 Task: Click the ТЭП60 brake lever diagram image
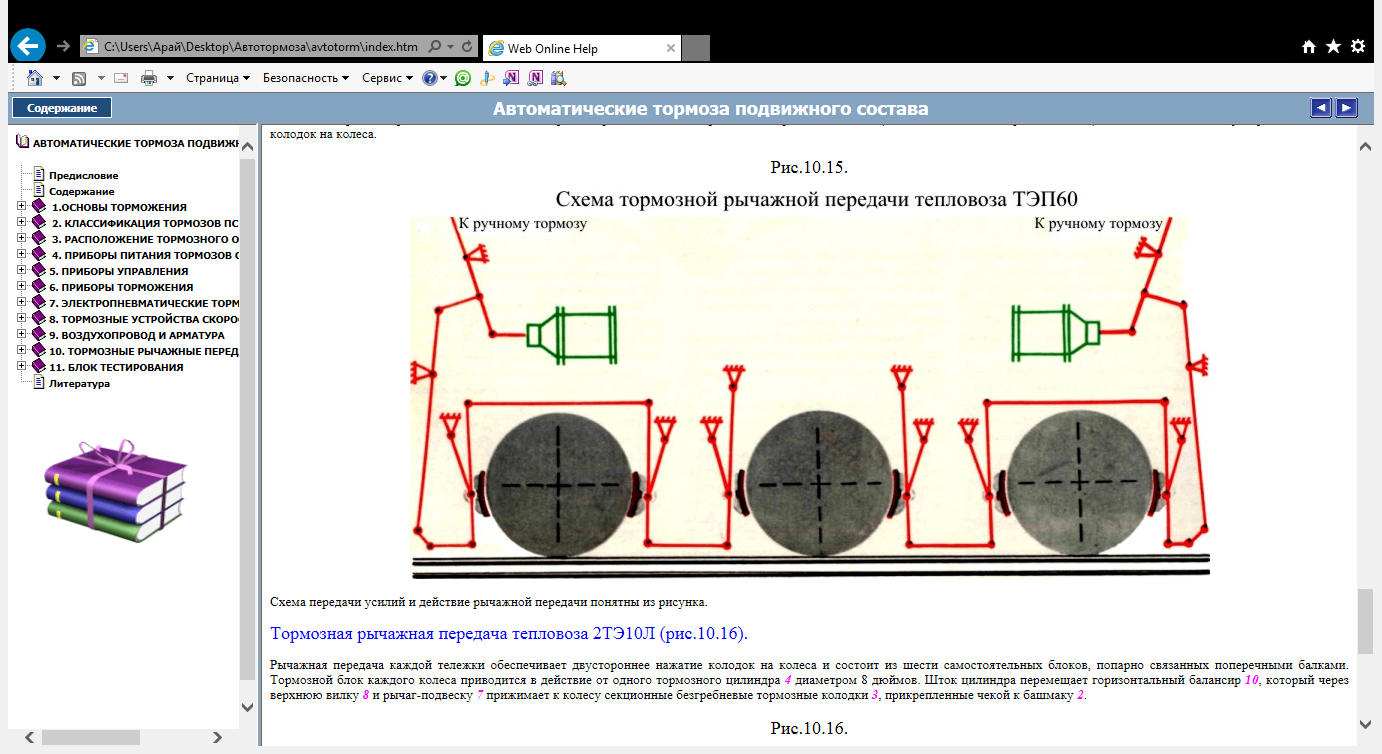point(809,397)
